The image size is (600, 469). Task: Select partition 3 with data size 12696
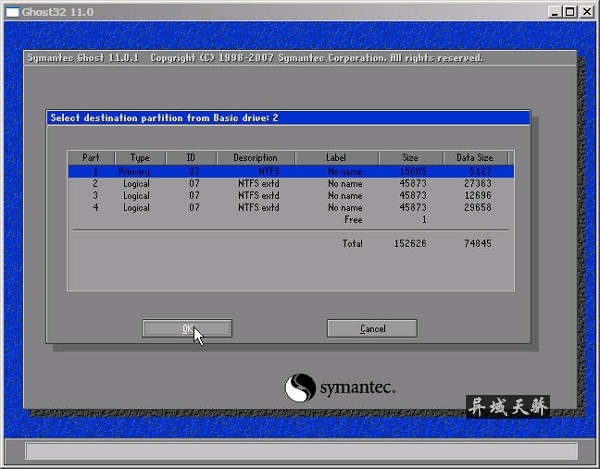coord(291,195)
